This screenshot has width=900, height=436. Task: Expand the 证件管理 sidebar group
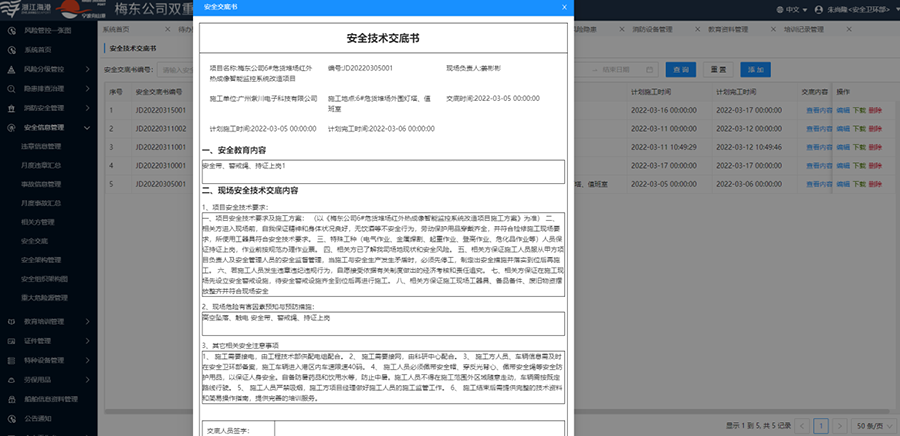tap(87, 341)
